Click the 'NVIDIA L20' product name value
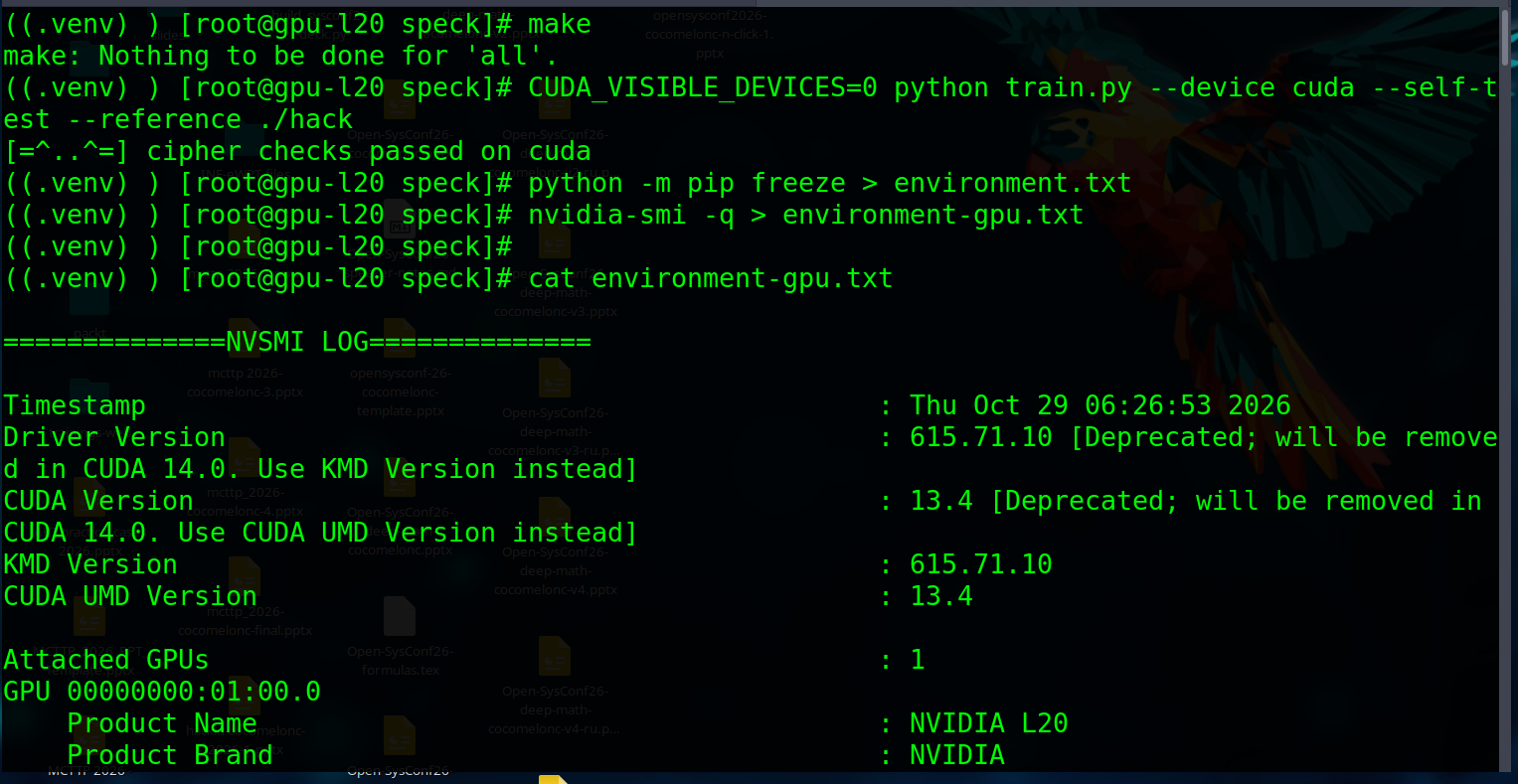Image resolution: width=1518 pixels, height=784 pixels. click(989, 723)
